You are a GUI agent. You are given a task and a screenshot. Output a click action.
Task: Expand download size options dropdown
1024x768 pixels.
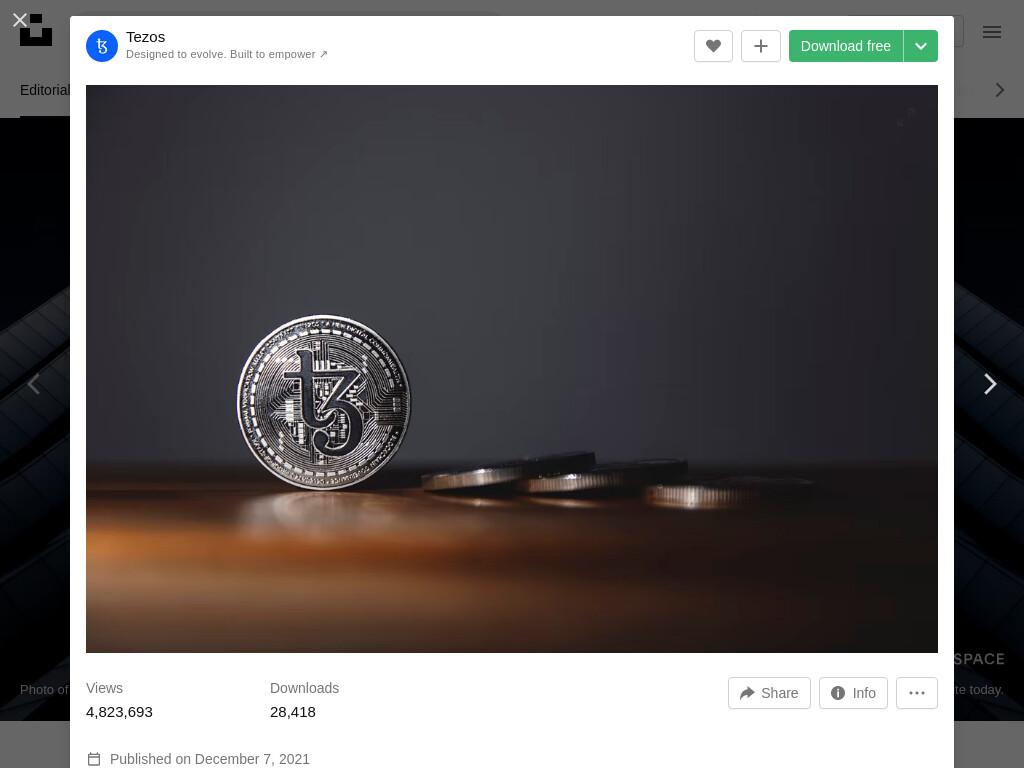coord(921,46)
